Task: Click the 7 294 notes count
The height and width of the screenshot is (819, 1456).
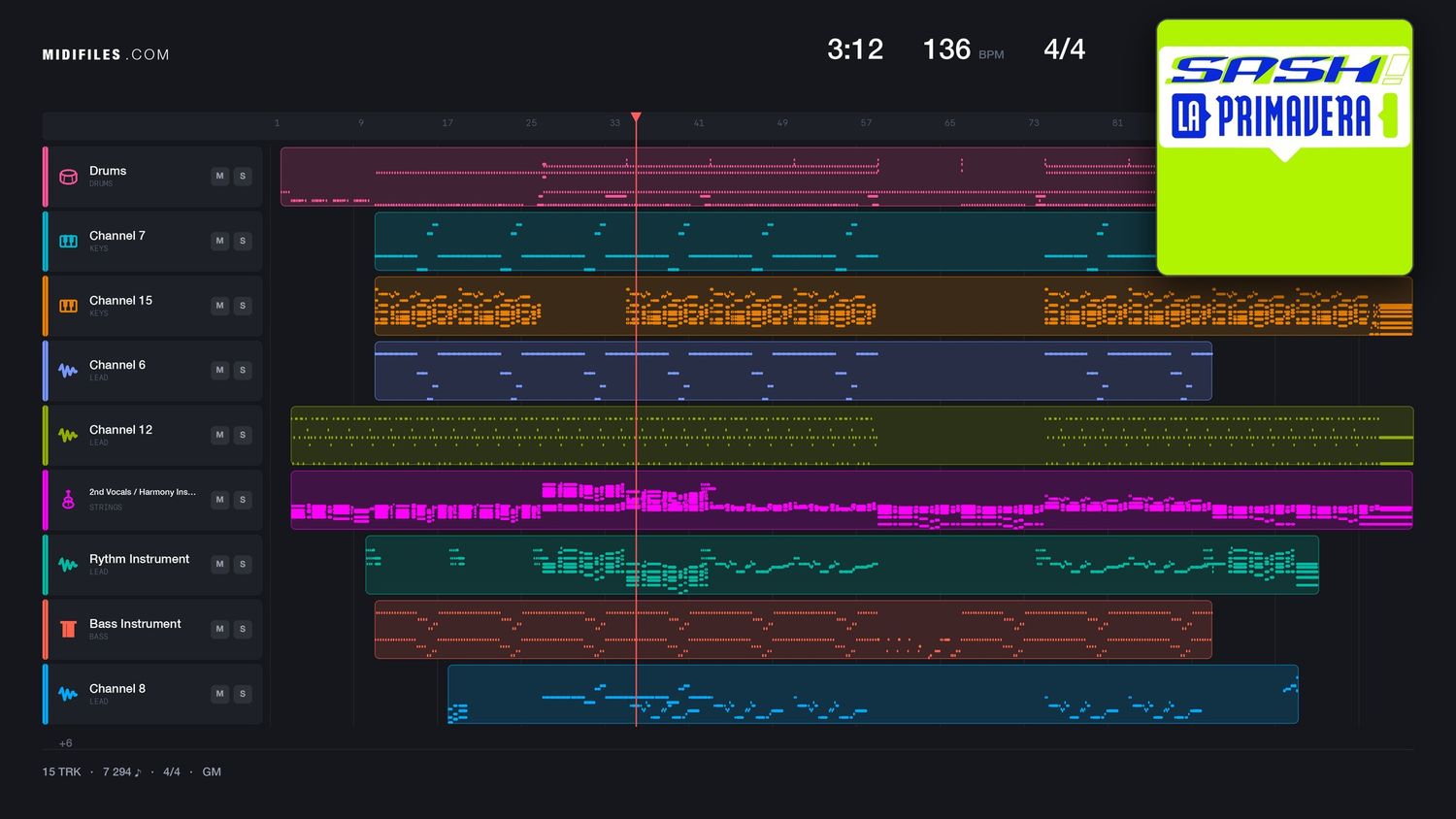Action: (121, 772)
